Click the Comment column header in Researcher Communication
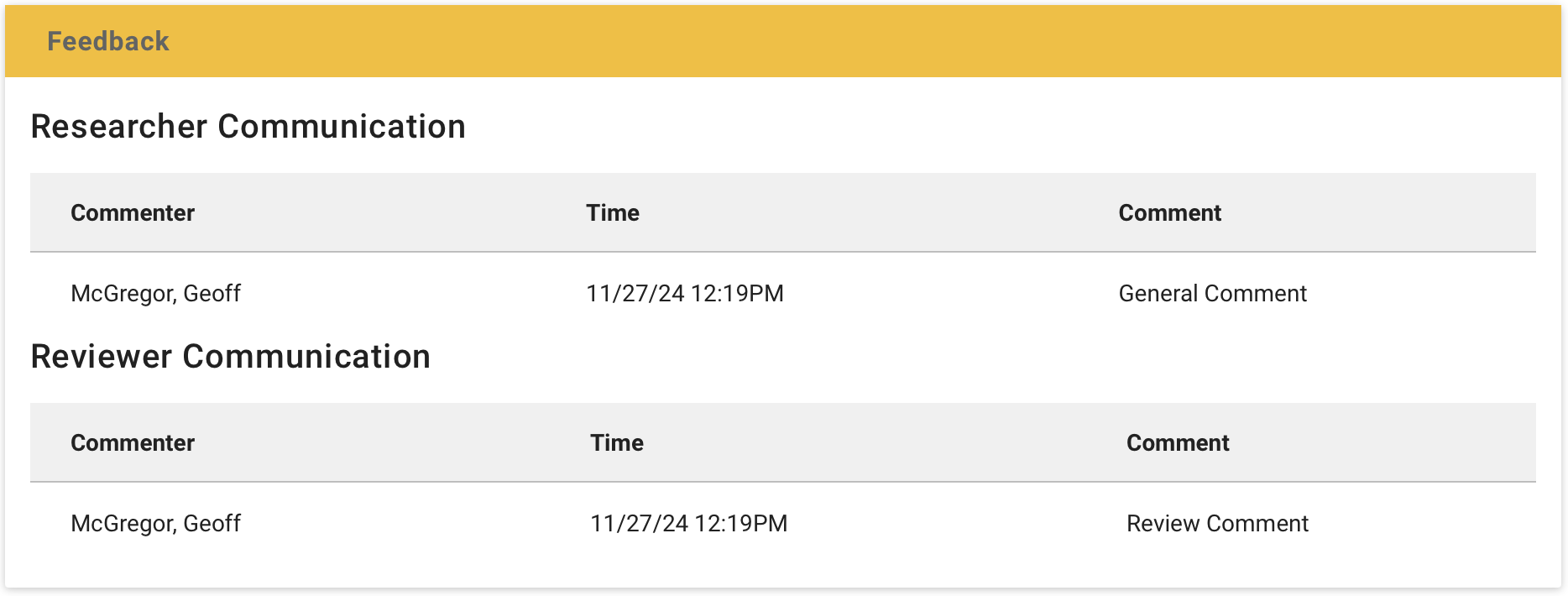The height and width of the screenshot is (596, 1568). tap(1170, 212)
